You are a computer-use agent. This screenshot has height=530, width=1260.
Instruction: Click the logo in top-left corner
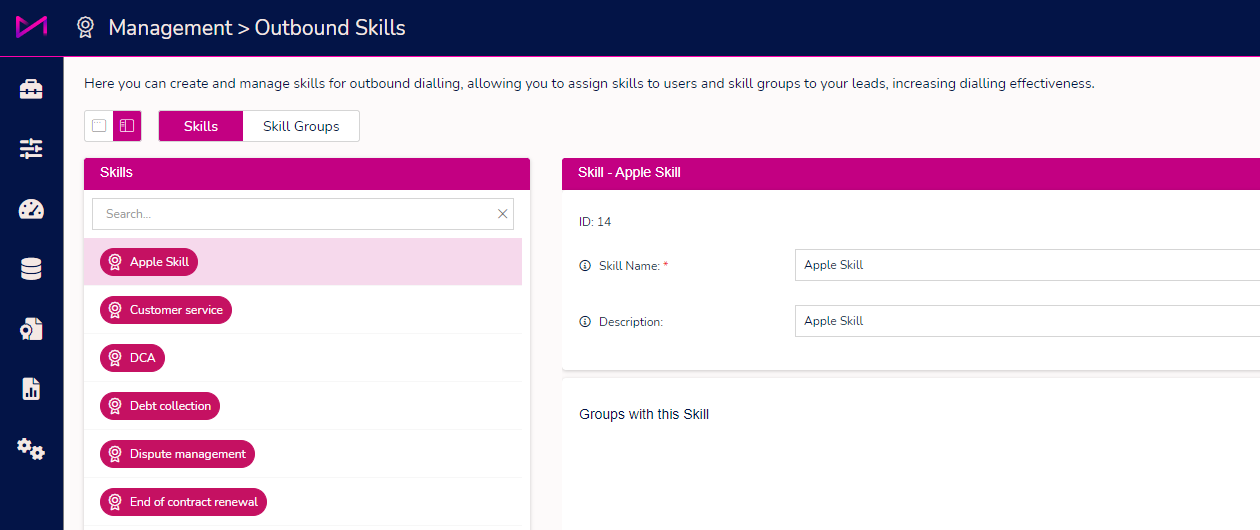[x=31, y=27]
